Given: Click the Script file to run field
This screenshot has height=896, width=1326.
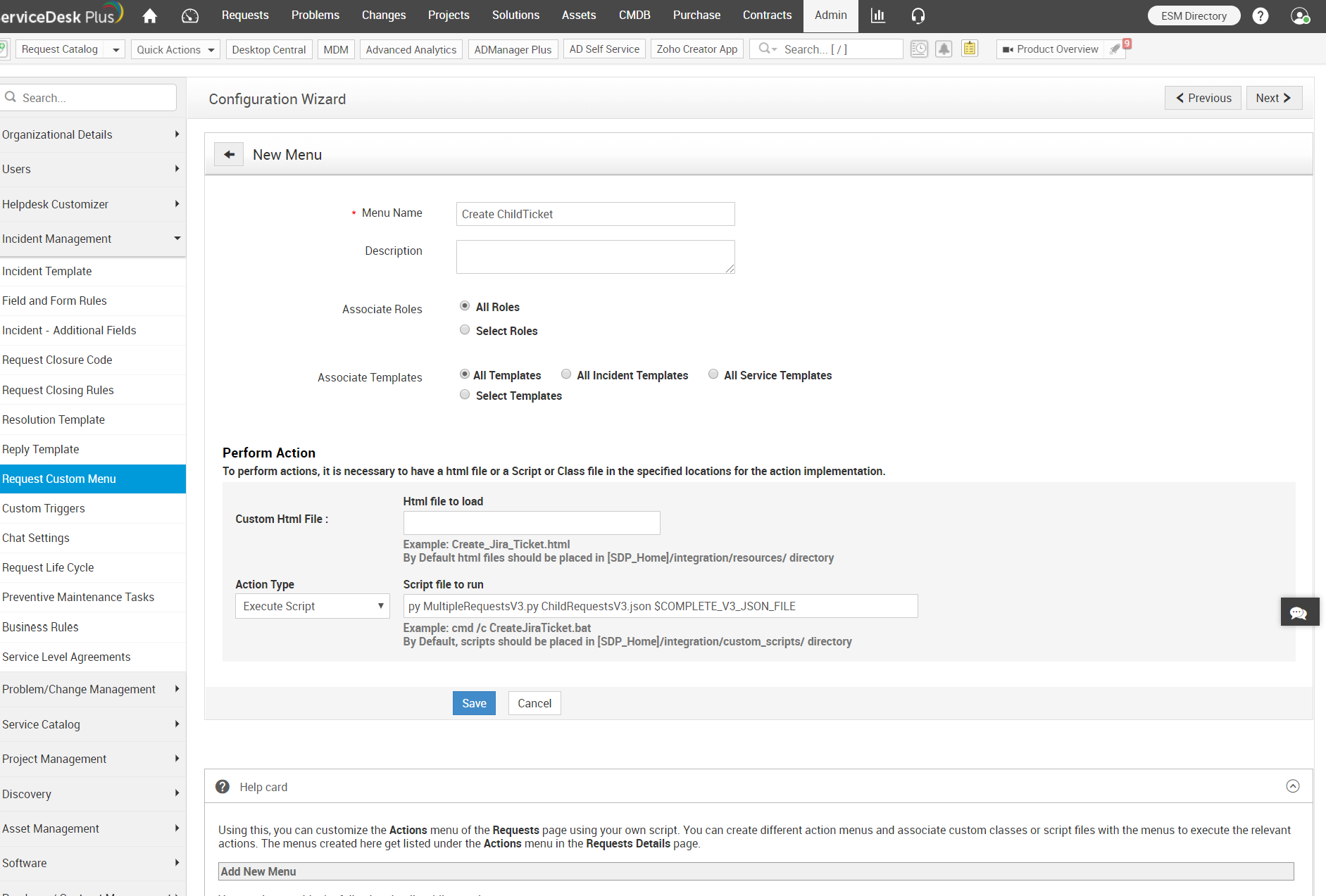Looking at the screenshot, I should pos(661,606).
